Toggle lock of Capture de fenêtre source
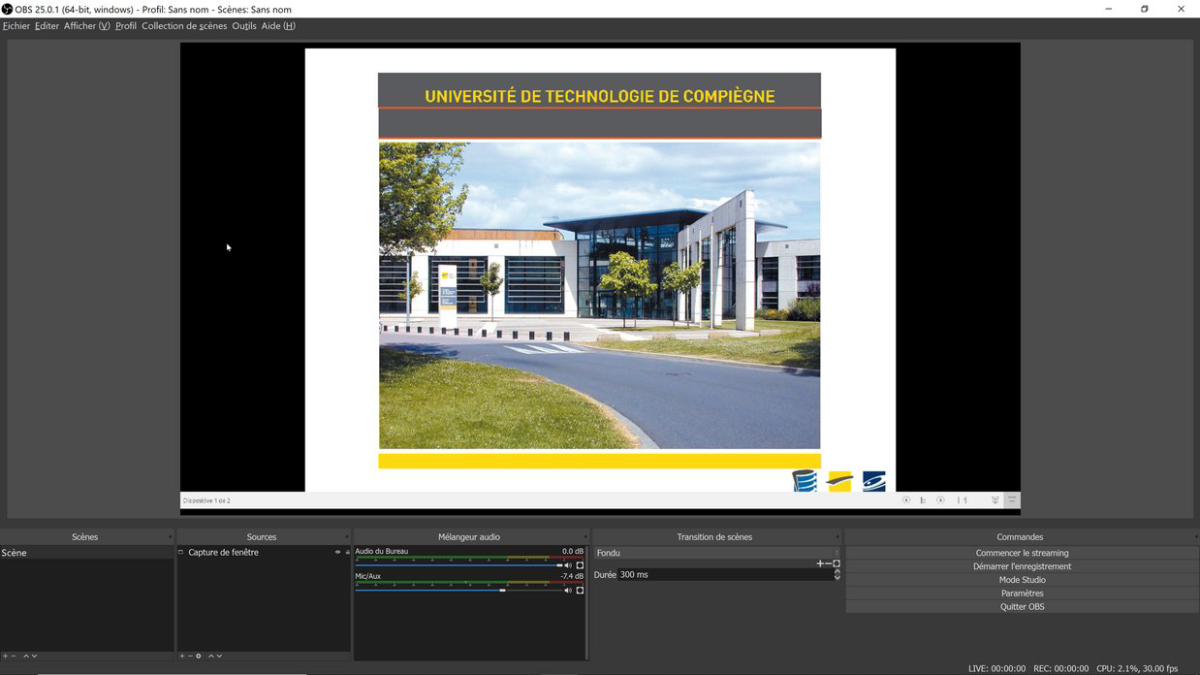The width and height of the screenshot is (1200, 675). [347, 552]
